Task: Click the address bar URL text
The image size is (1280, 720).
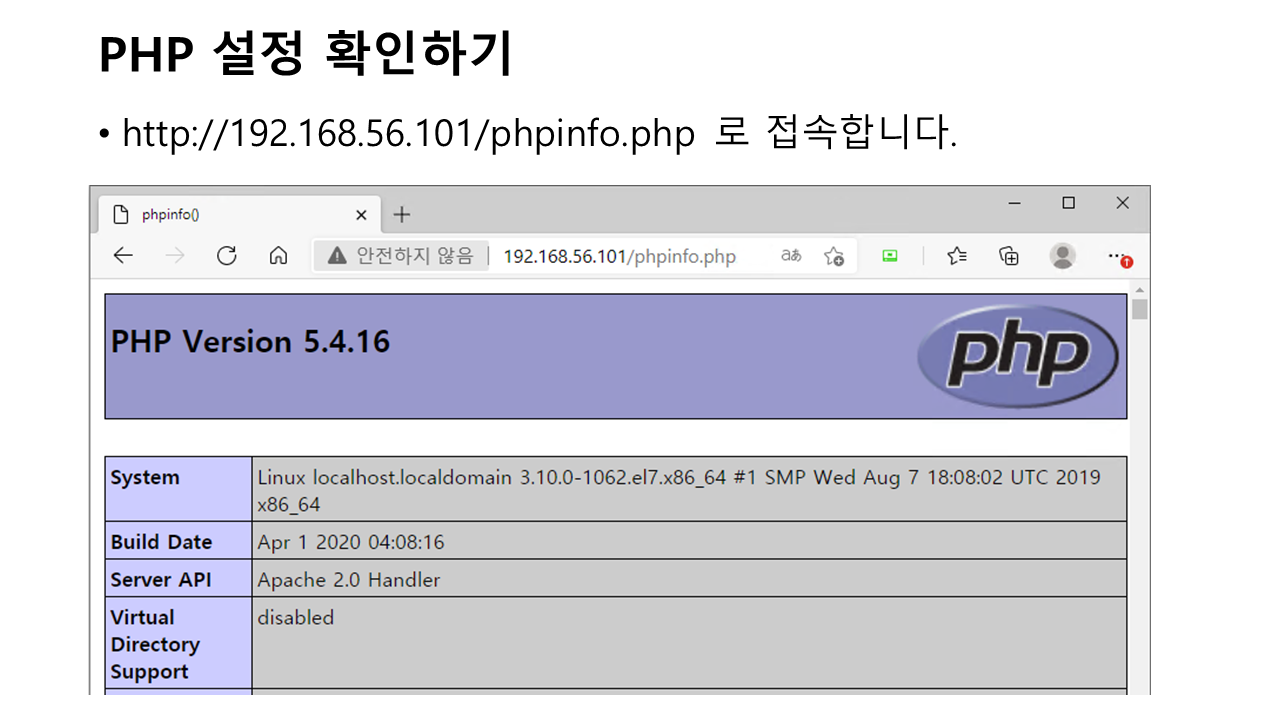Action: point(619,257)
